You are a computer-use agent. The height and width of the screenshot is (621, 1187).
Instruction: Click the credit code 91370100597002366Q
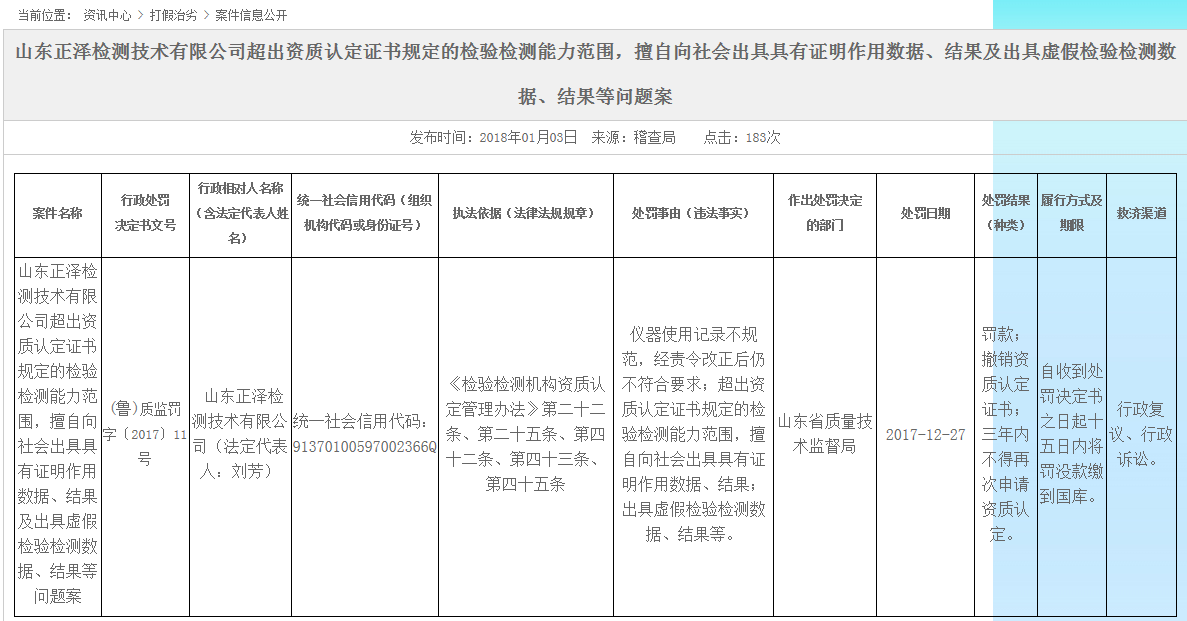coord(364,446)
